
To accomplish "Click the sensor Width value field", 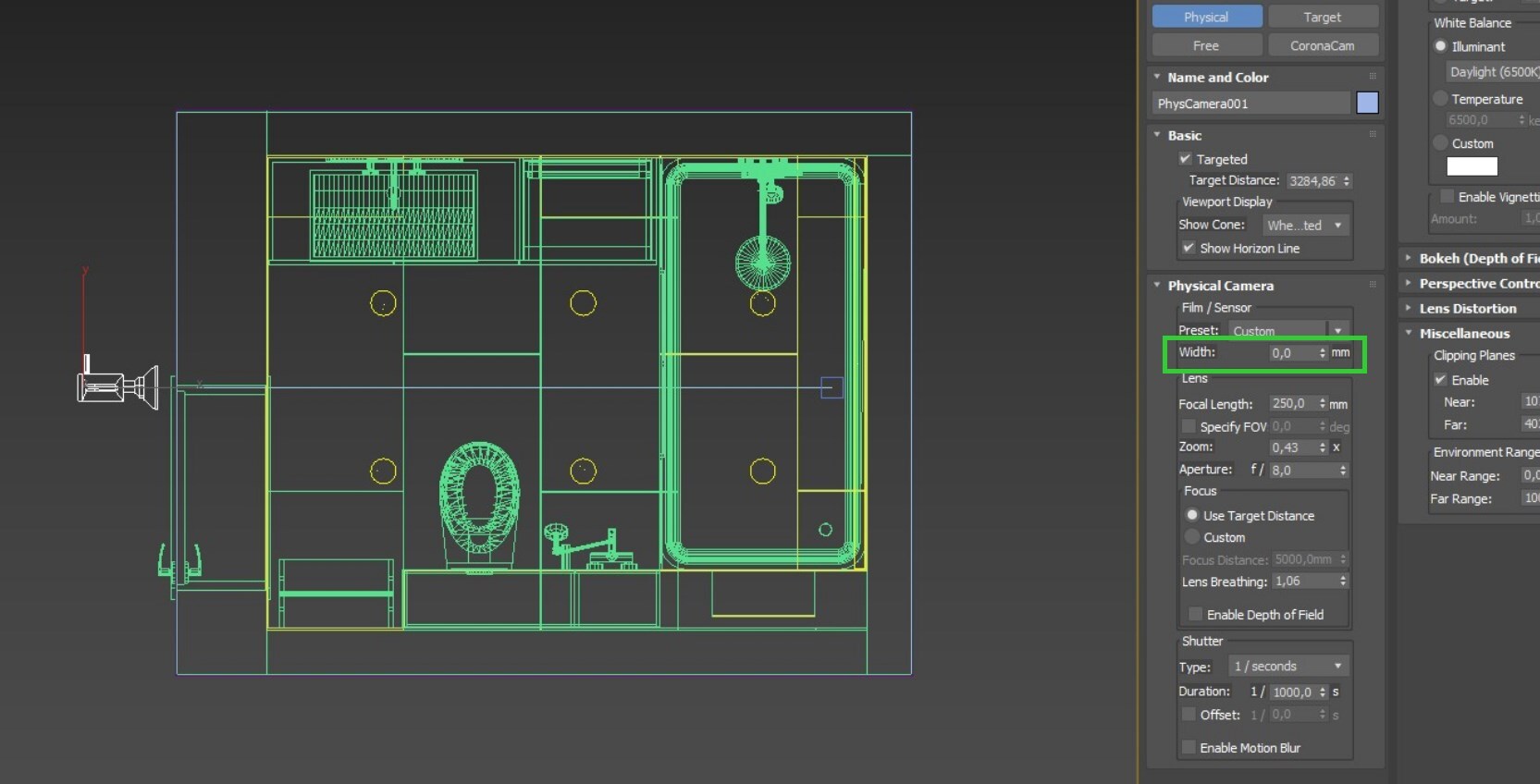I will [x=1292, y=352].
